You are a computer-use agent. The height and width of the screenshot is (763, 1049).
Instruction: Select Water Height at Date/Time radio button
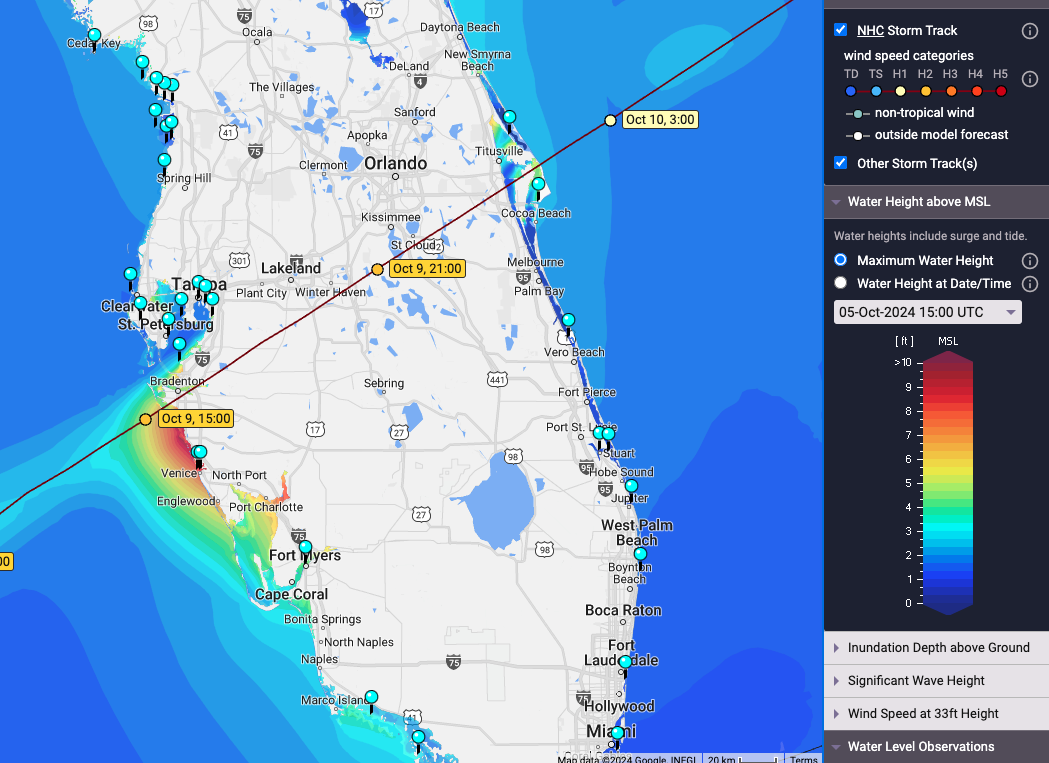click(x=841, y=283)
